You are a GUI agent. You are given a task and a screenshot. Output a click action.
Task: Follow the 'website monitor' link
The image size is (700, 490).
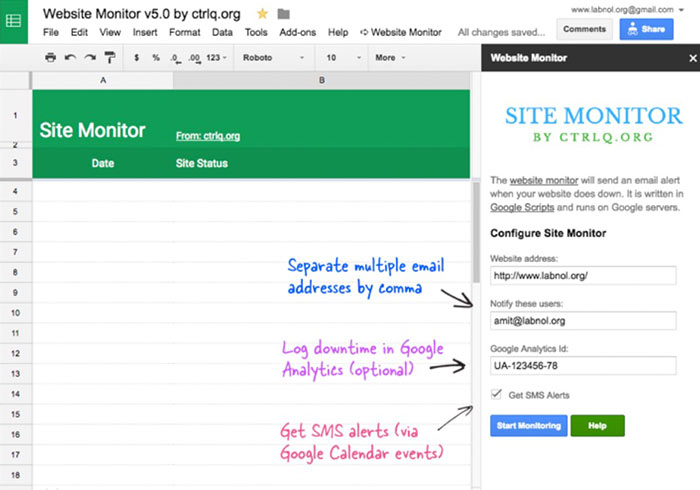tap(544, 180)
